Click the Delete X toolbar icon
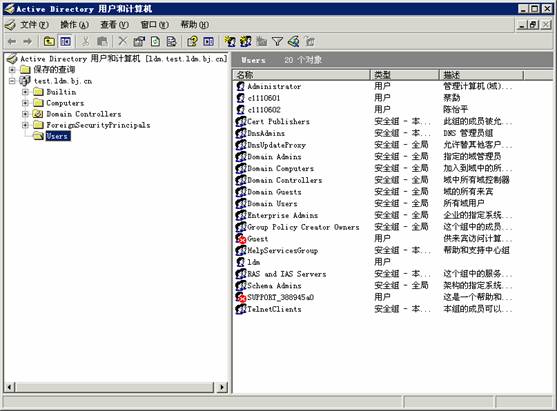The height and width of the screenshot is (411, 557). click(x=123, y=42)
